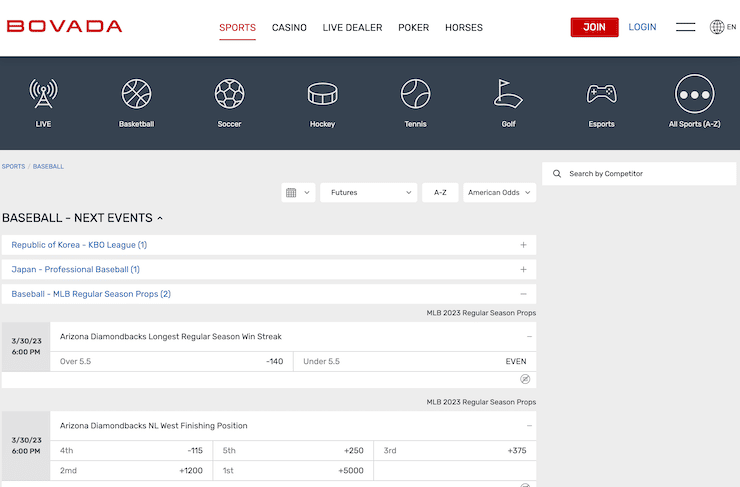Open the Live betting icon
The image size is (740, 487).
(x=43, y=95)
